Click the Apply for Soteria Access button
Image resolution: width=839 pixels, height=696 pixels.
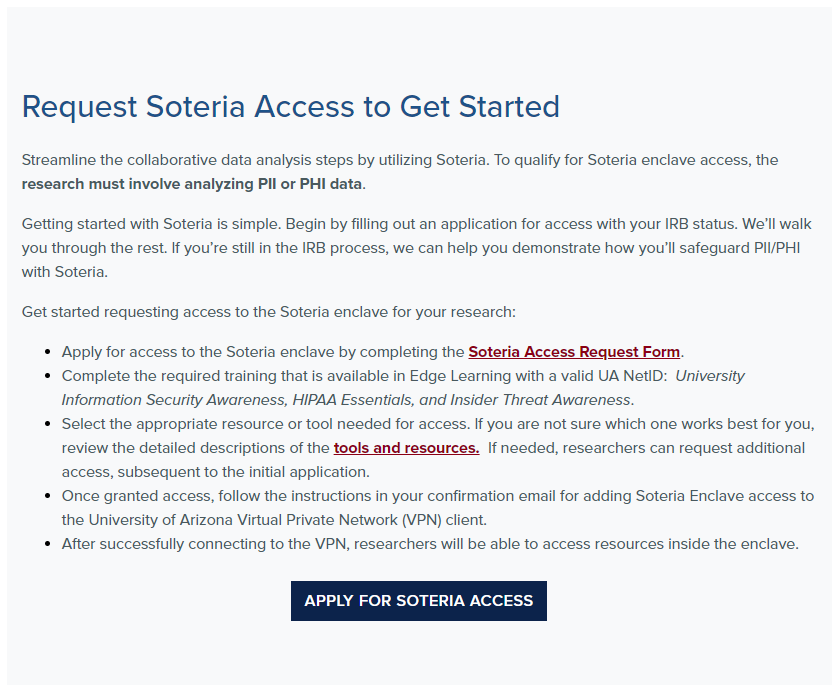pos(418,601)
